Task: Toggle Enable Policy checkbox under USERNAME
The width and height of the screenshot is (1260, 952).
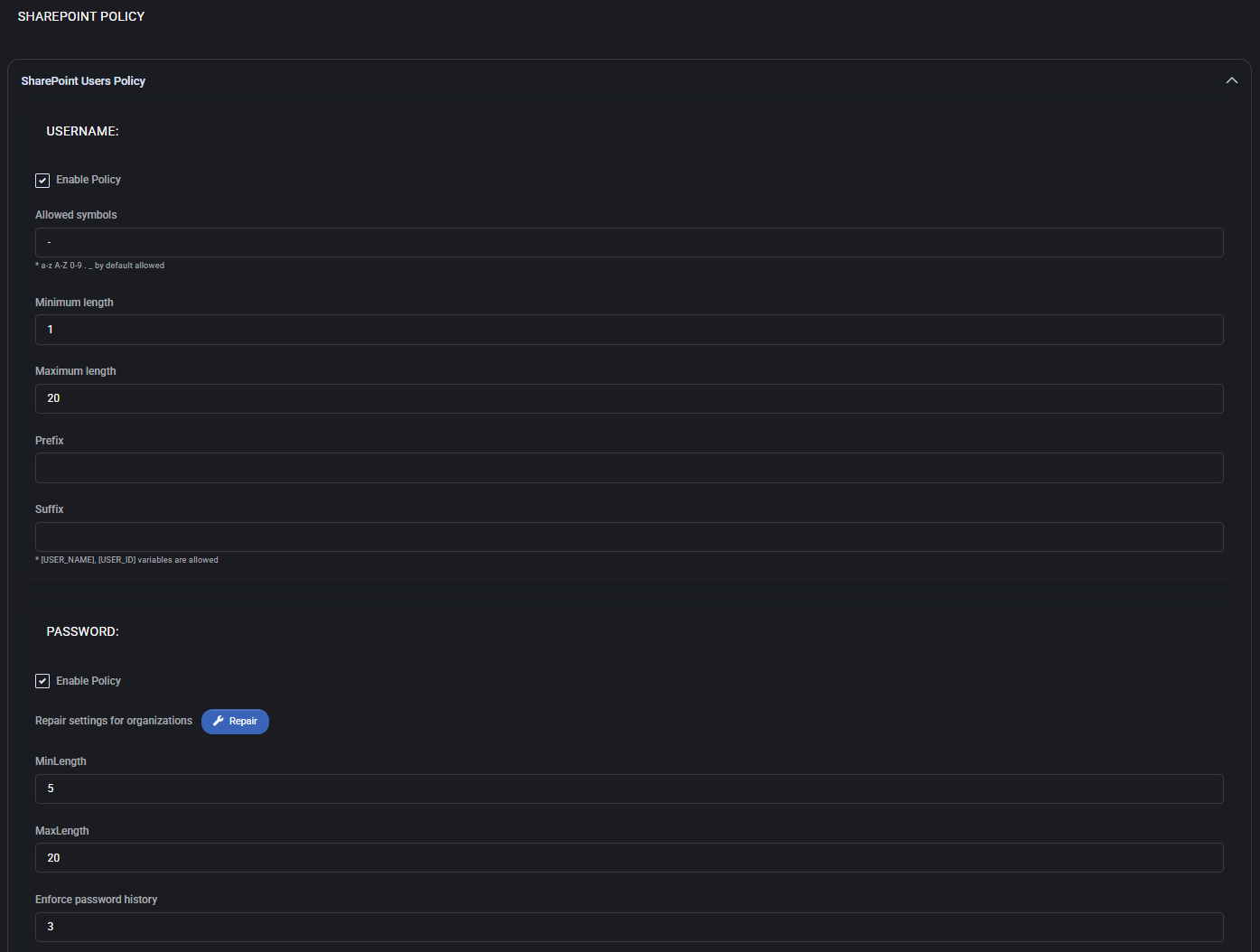Action: click(x=42, y=181)
